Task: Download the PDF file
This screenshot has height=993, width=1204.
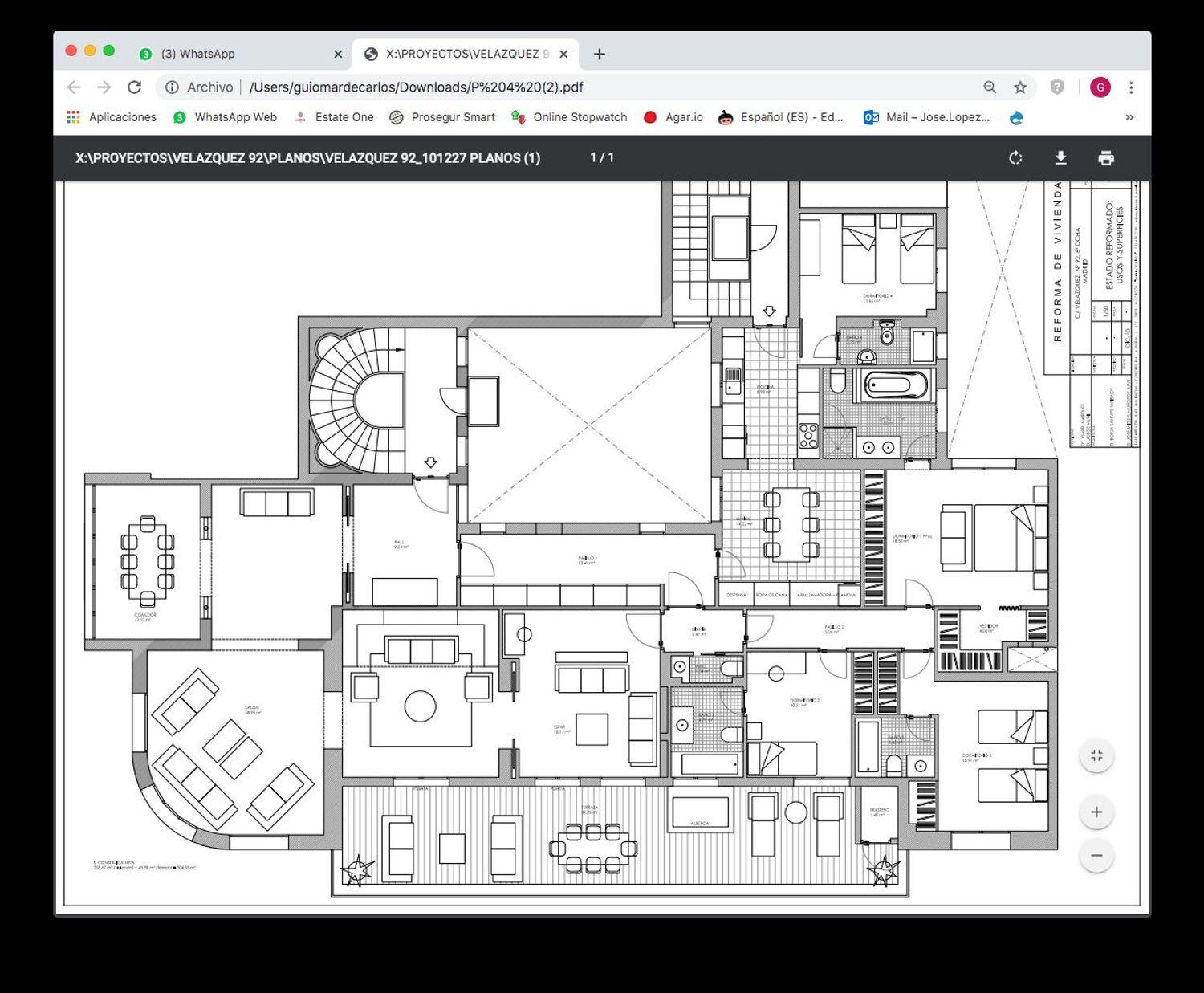Action: [x=1060, y=158]
